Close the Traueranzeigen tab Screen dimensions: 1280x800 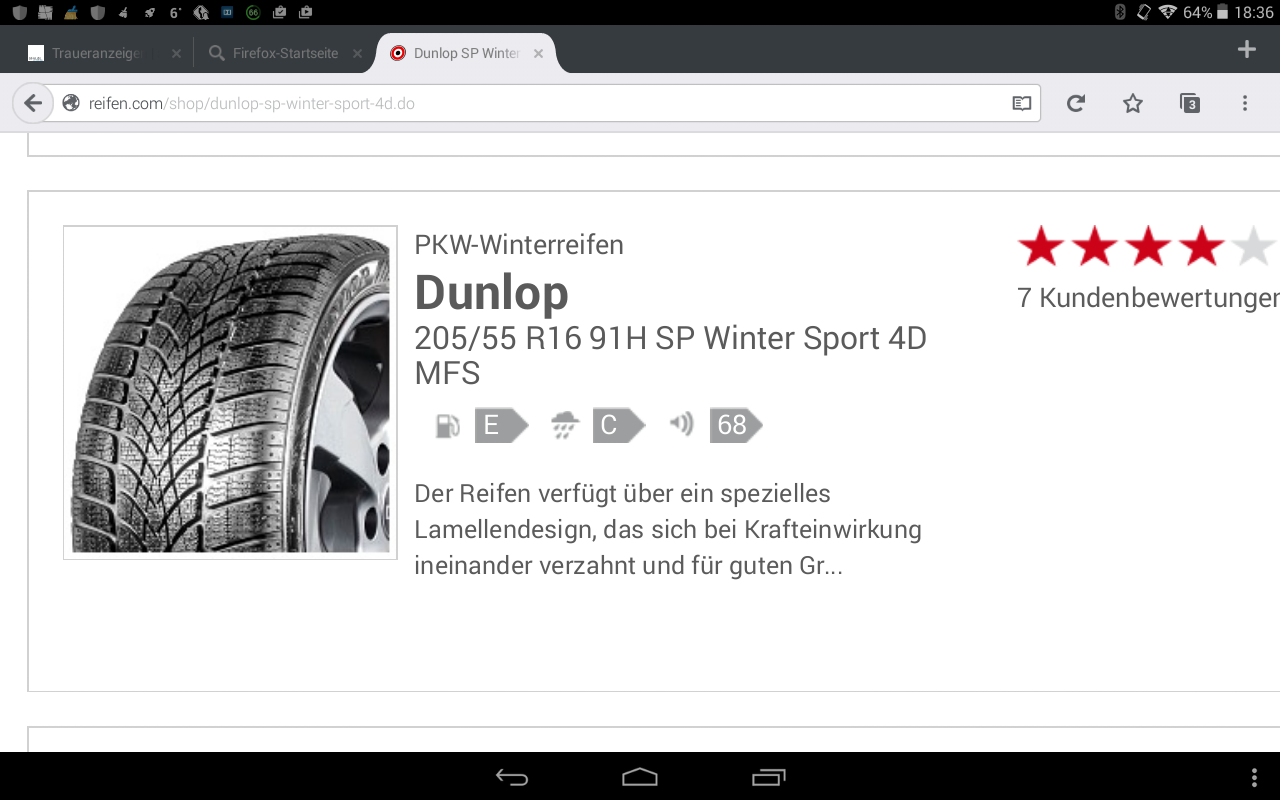176,54
